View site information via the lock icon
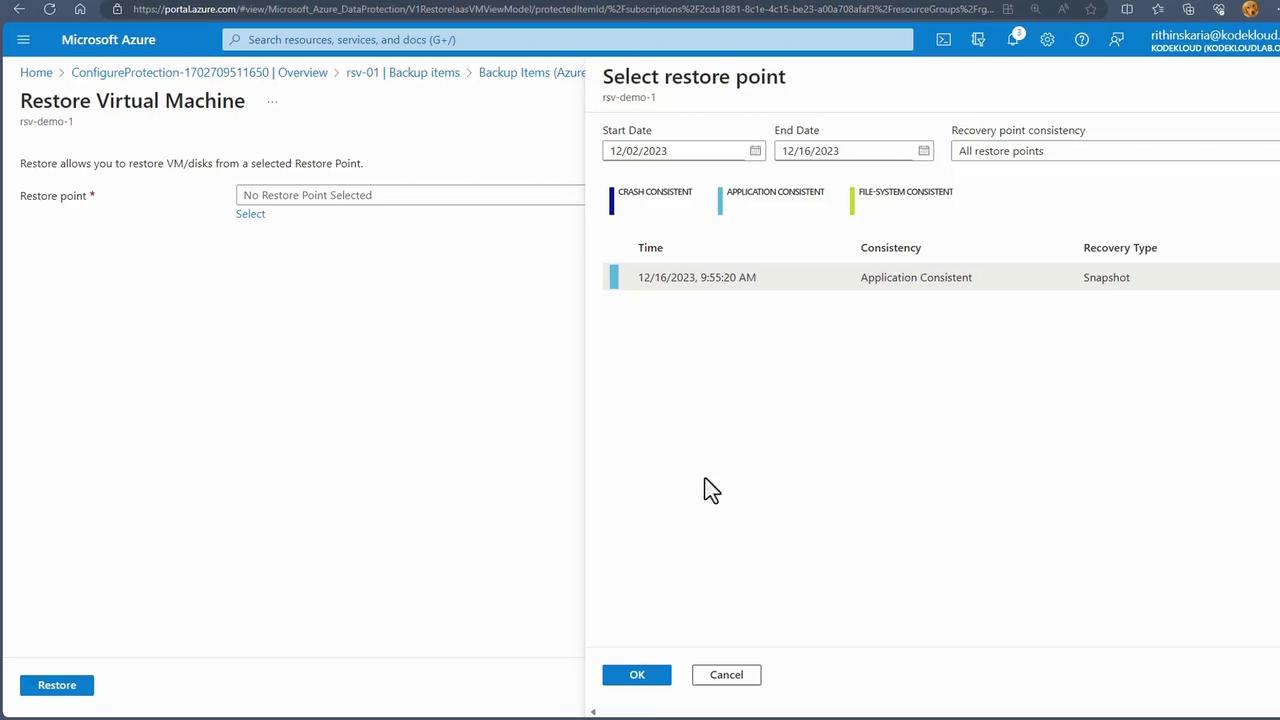 [x=117, y=9]
